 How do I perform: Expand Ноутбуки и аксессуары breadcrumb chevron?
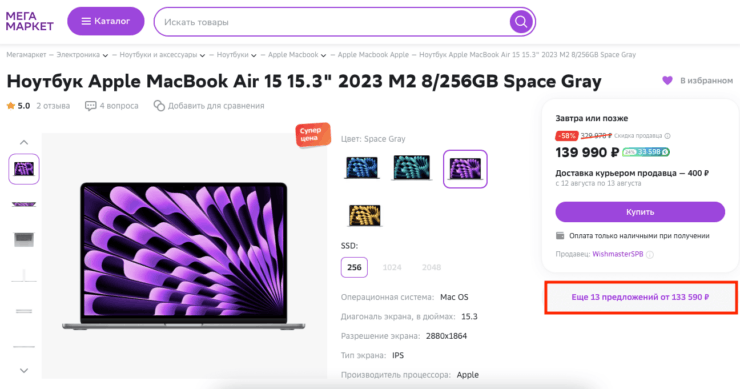point(202,55)
